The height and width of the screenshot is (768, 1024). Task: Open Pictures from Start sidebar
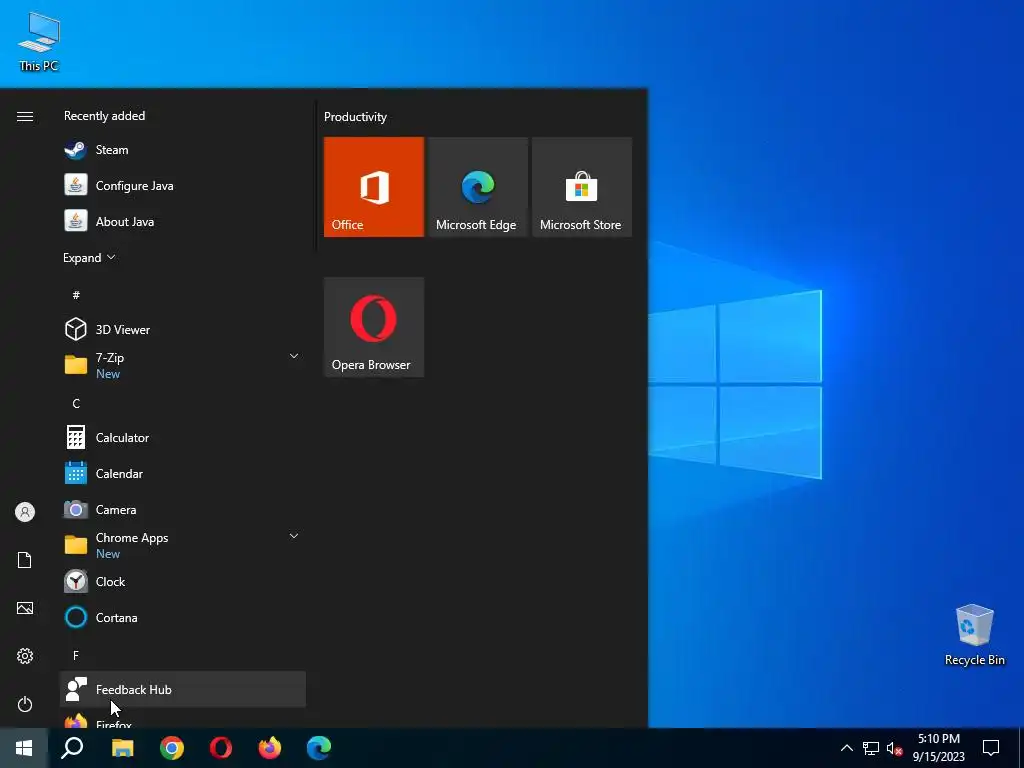coord(25,608)
